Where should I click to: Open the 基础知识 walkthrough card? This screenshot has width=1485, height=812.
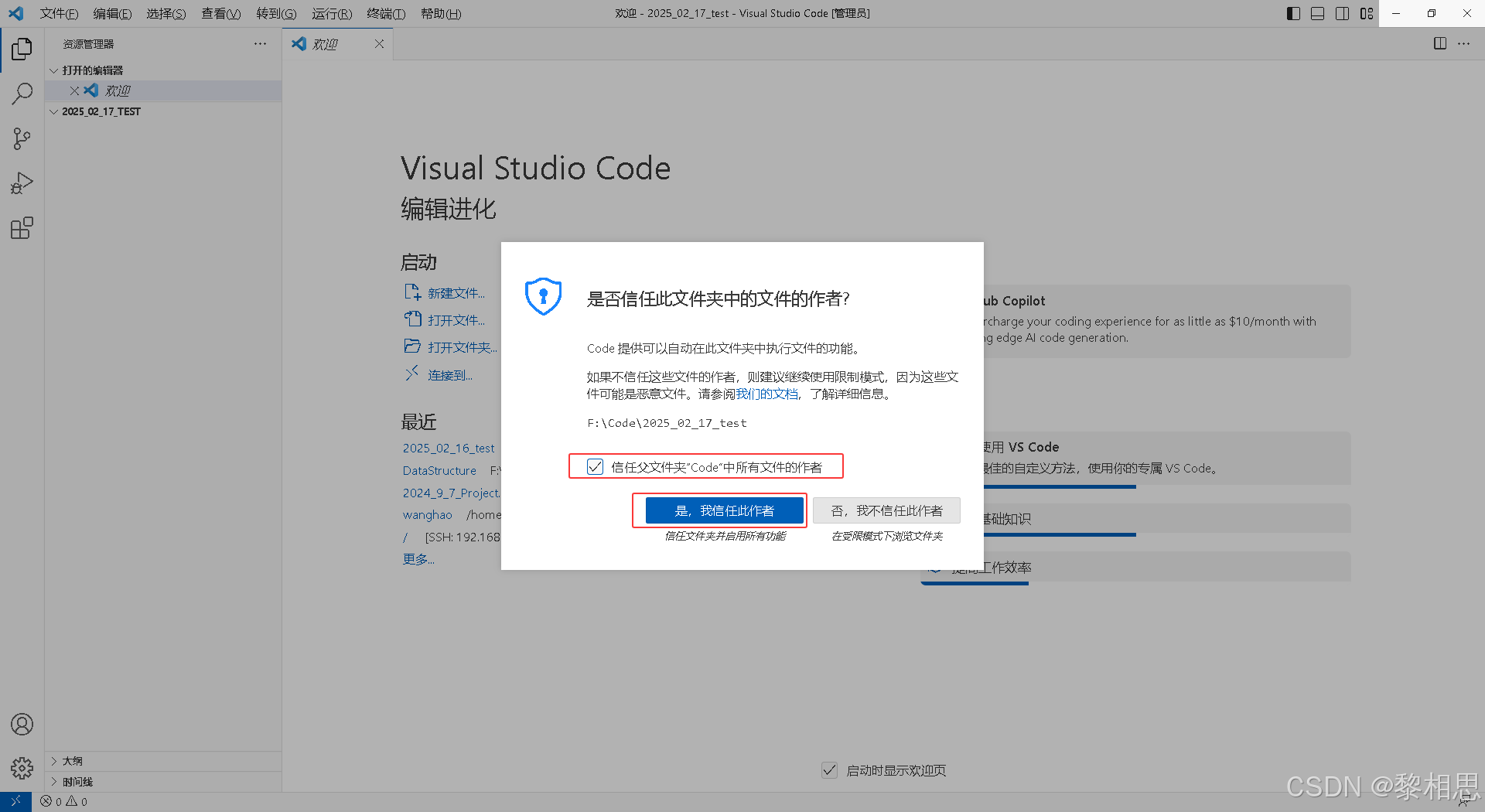[x=1166, y=519]
